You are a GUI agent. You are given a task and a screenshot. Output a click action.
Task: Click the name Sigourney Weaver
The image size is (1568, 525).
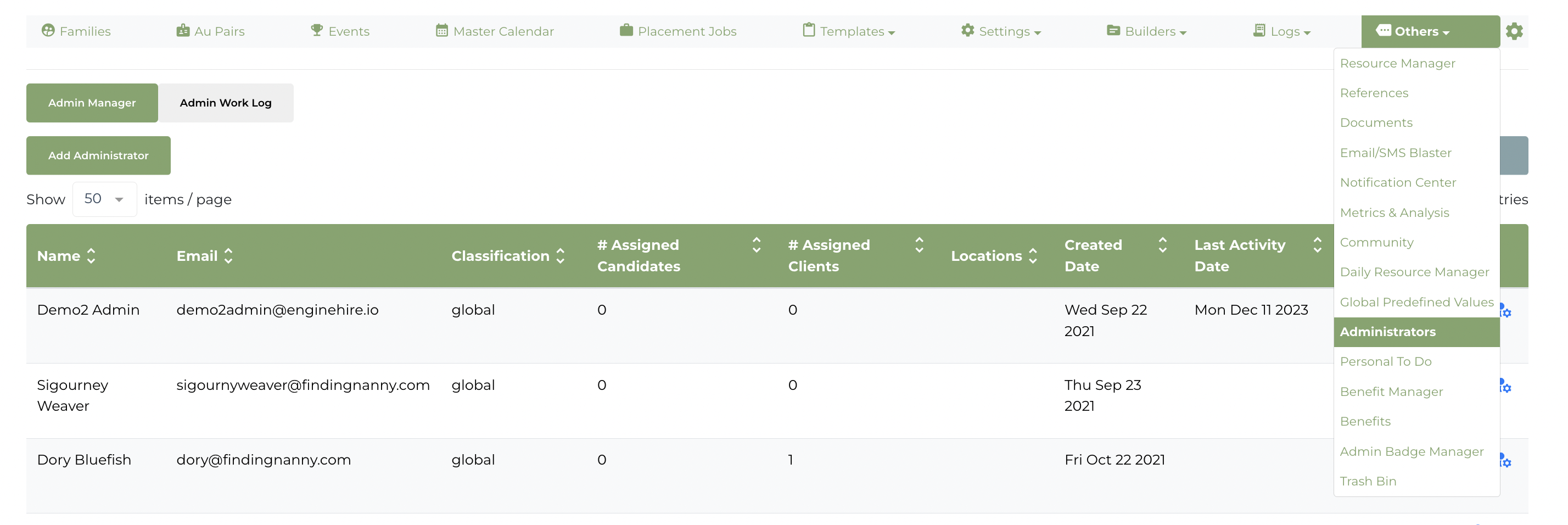[x=72, y=395]
